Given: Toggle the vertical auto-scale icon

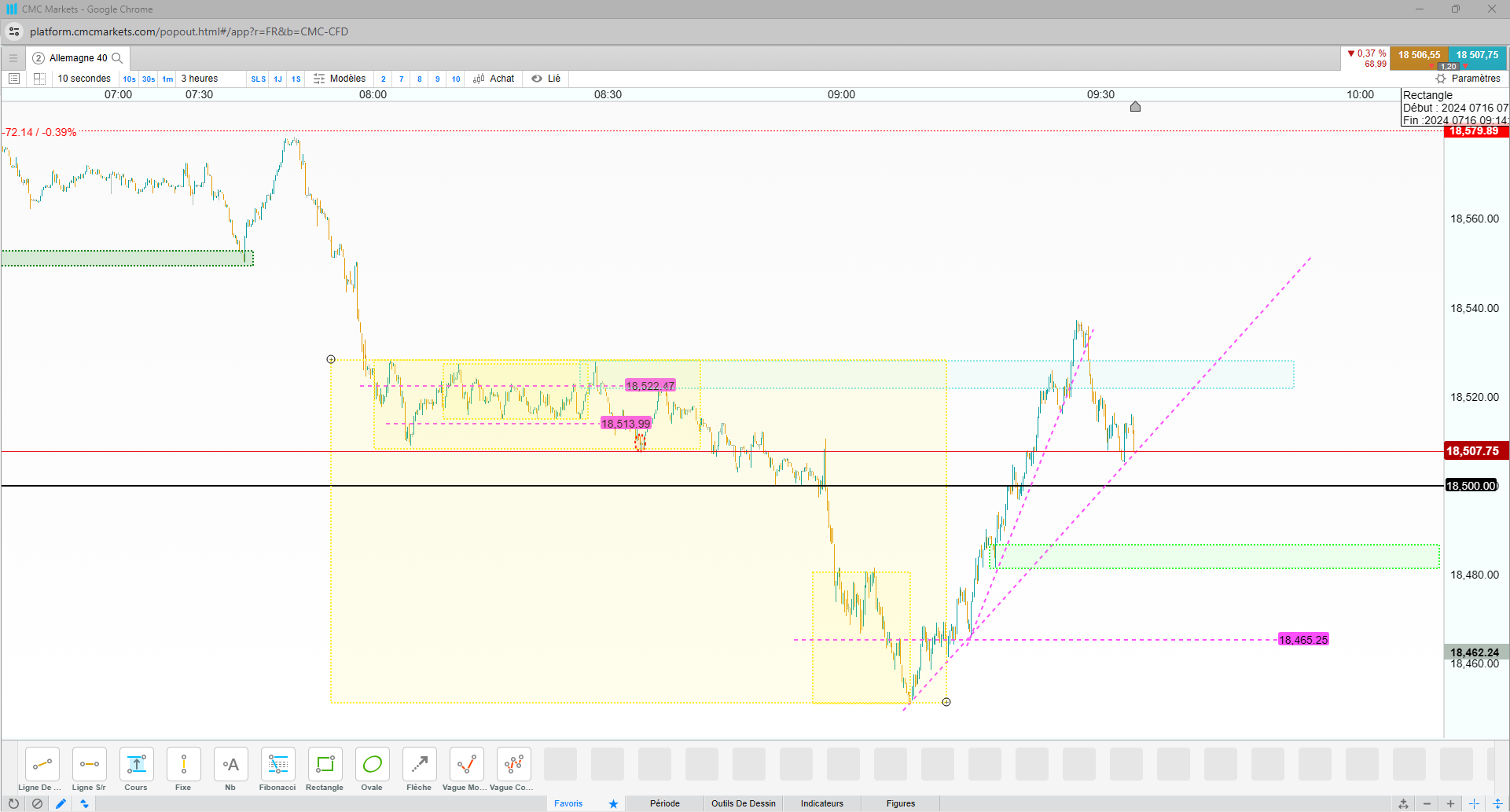Looking at the screenshot, I should [x=1497, y=803].
